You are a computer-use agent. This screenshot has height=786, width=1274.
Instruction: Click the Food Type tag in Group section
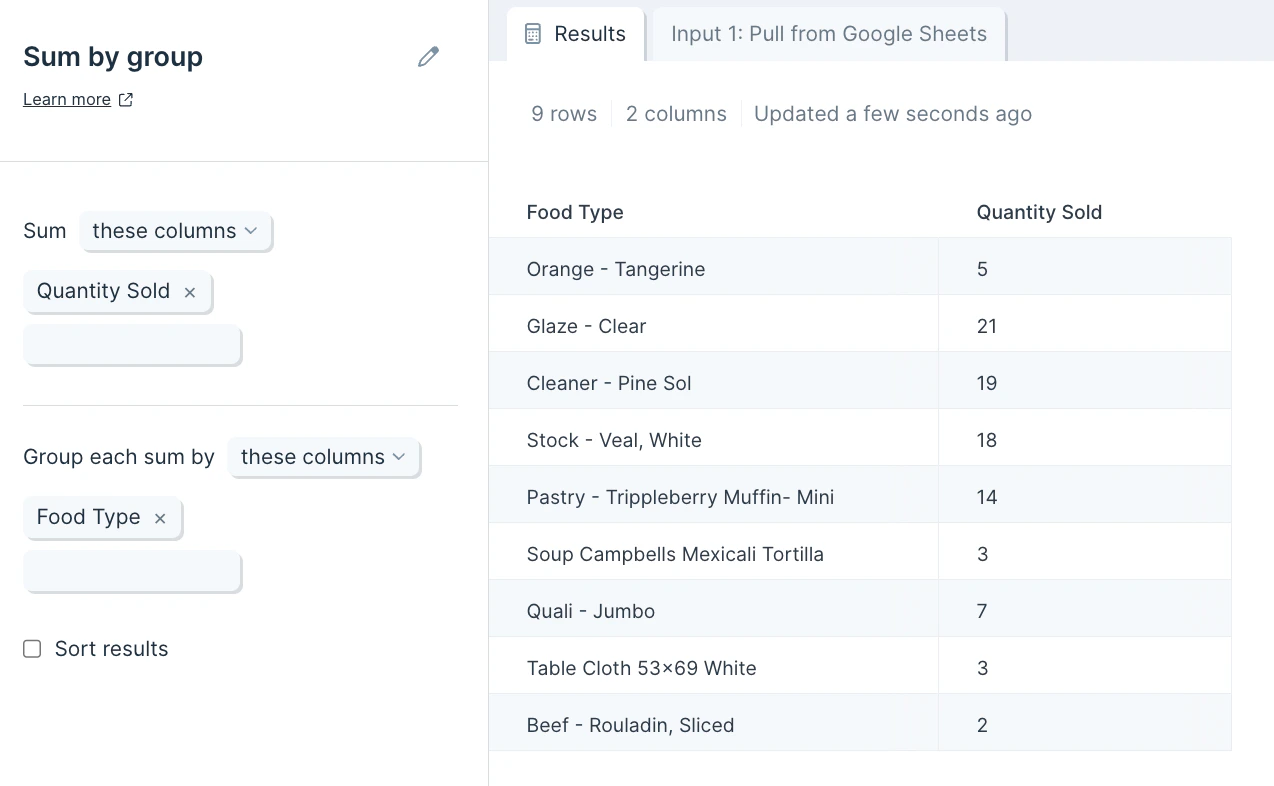pos(88,517)
